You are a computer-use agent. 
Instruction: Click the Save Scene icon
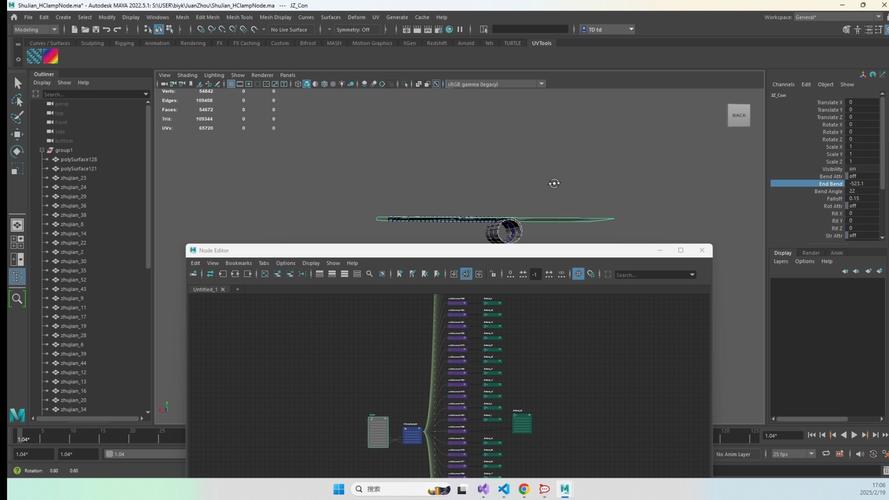(x=95, y=29)
